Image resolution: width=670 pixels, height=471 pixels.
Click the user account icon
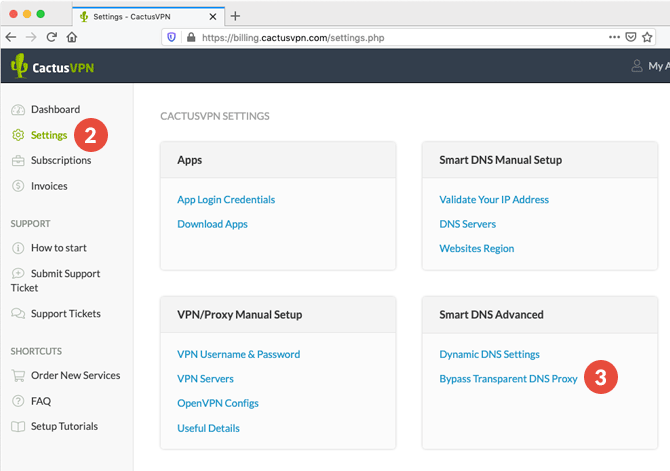tap(637, 66)
